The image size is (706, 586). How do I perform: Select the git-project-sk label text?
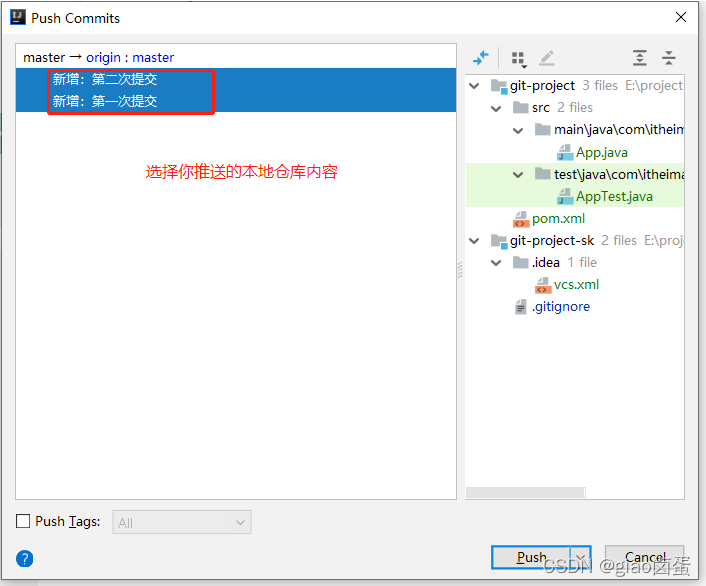click(552, 241)
